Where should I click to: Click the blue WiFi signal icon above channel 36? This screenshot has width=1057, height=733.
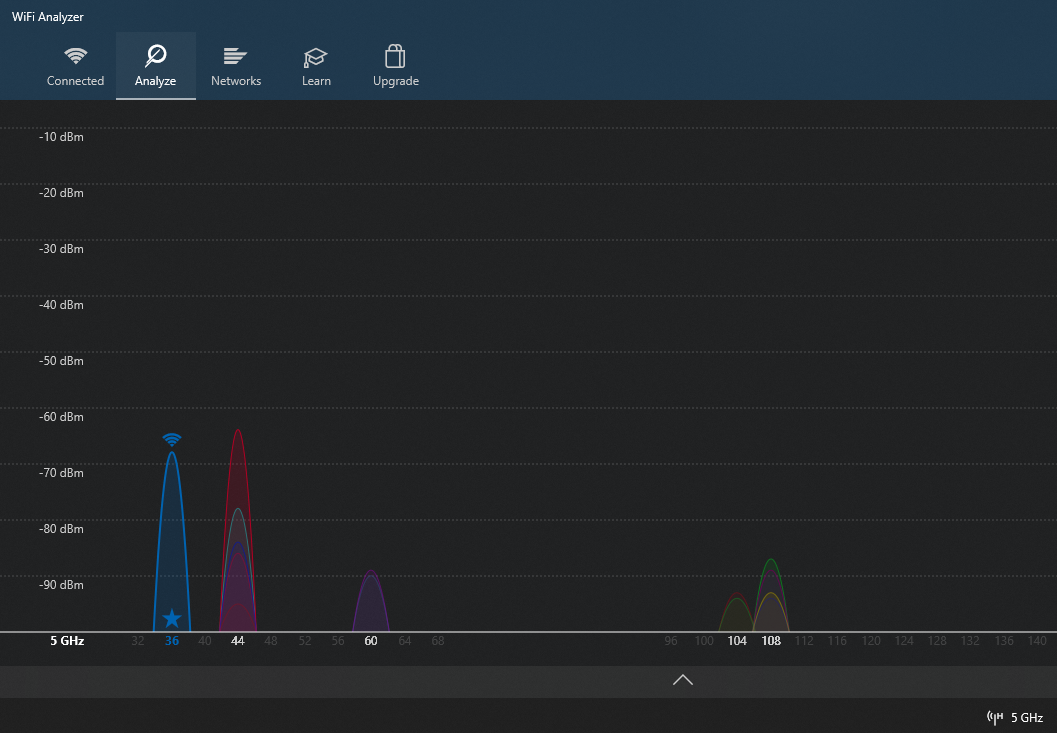pos(172,440)
